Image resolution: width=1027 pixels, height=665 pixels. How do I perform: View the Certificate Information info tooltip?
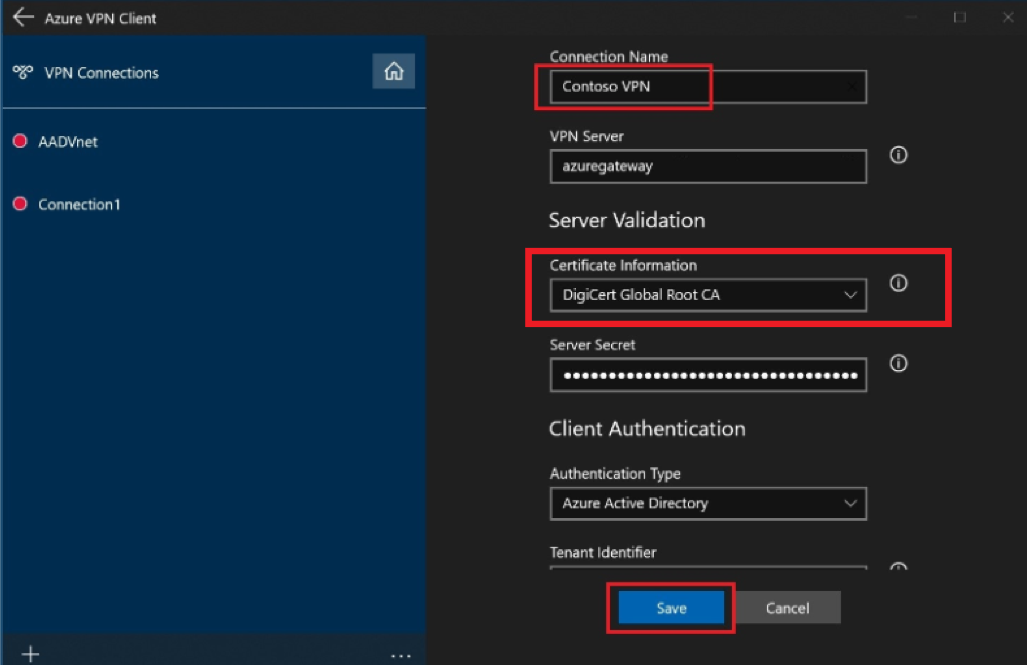897,283
